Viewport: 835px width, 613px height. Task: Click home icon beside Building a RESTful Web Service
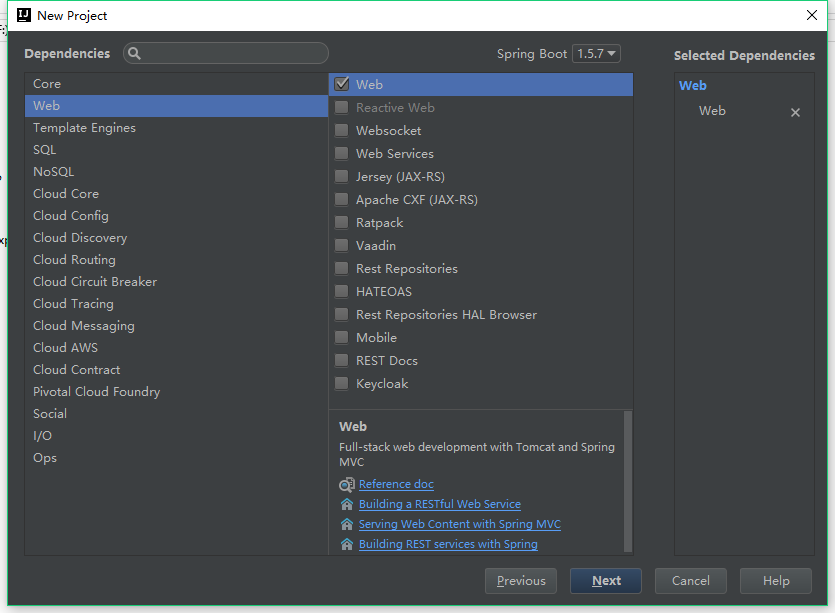(x=346, y=504)
